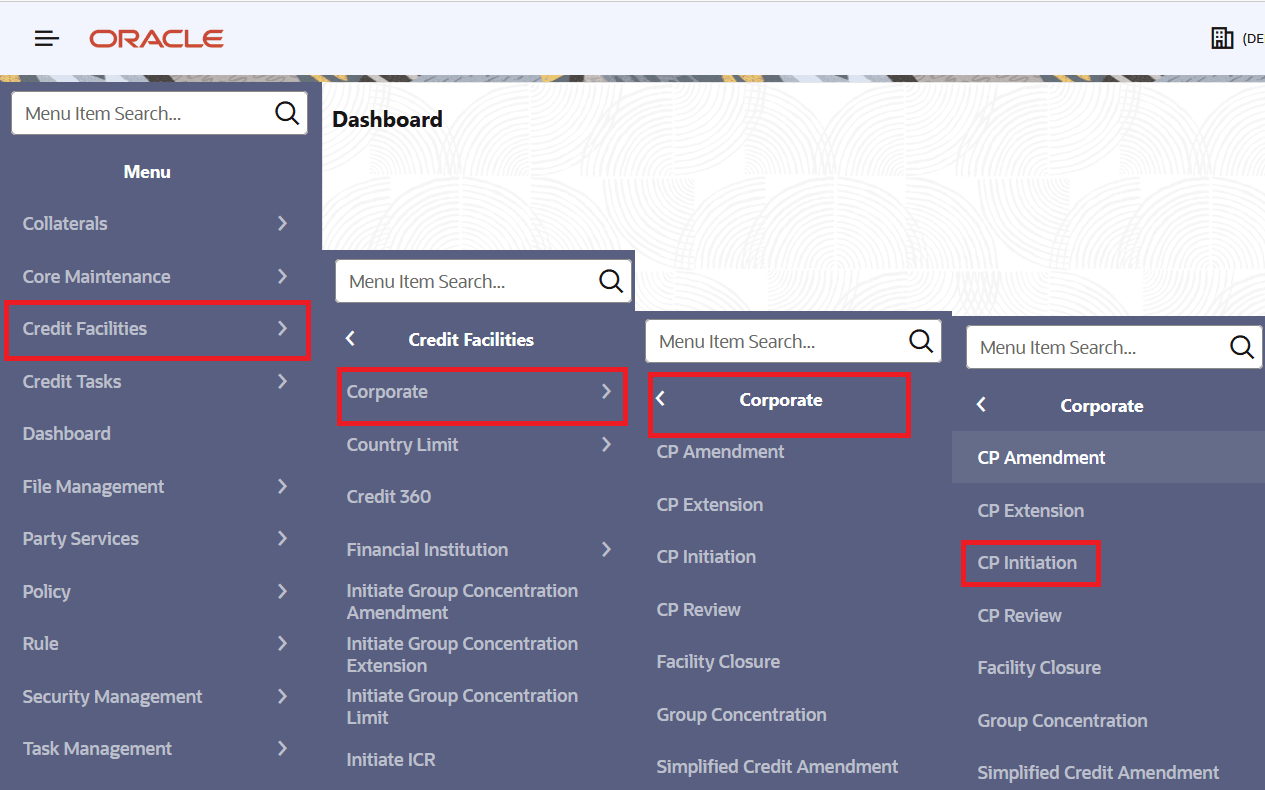This screenshot has width=1265, height=790.
Task: Expand Country Limit chevron
Action: [x=606, y=444]
